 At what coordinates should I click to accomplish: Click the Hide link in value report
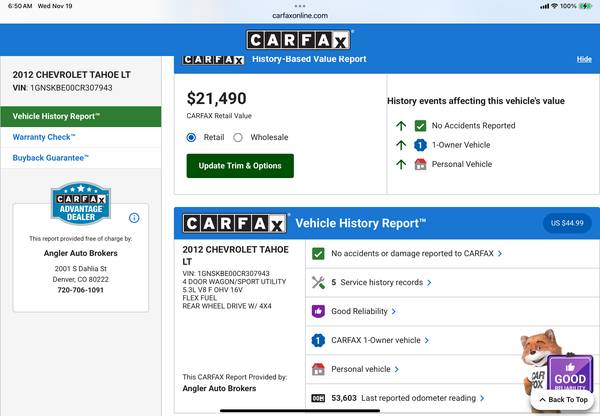coord(584,60)
